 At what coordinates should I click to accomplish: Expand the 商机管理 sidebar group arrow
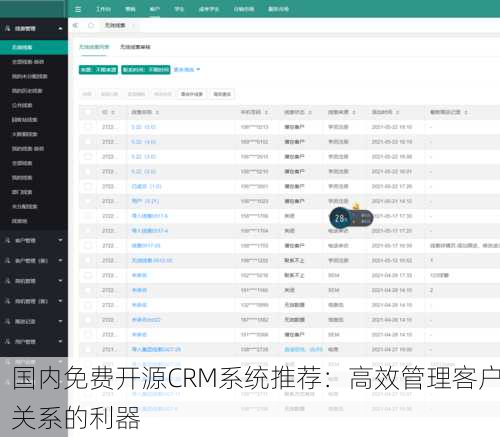[60, 281]
